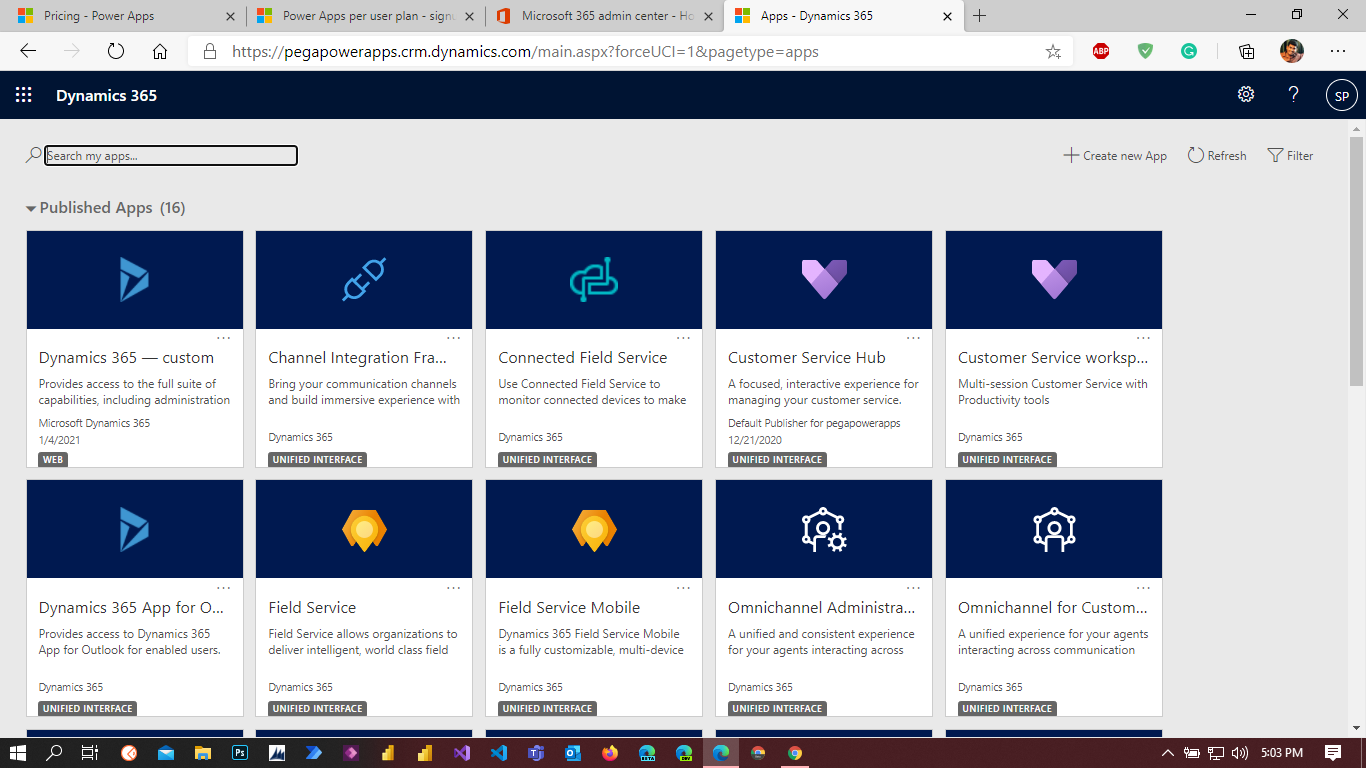This screenshot has width=1366, height=768.
Task: Click the Channel Integration Framework plug icon
Action: pyautogui.click(x=364, y=280)
